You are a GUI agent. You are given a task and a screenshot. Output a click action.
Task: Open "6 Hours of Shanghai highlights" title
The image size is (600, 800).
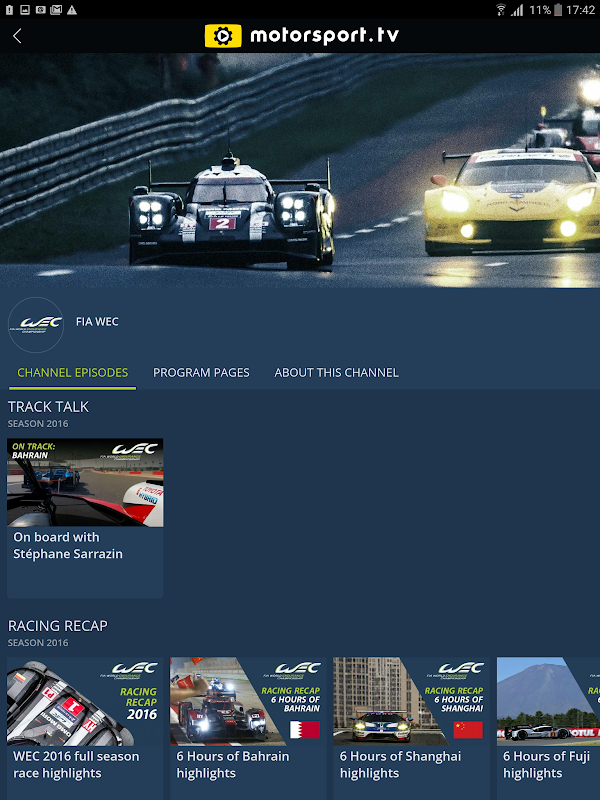401,764
